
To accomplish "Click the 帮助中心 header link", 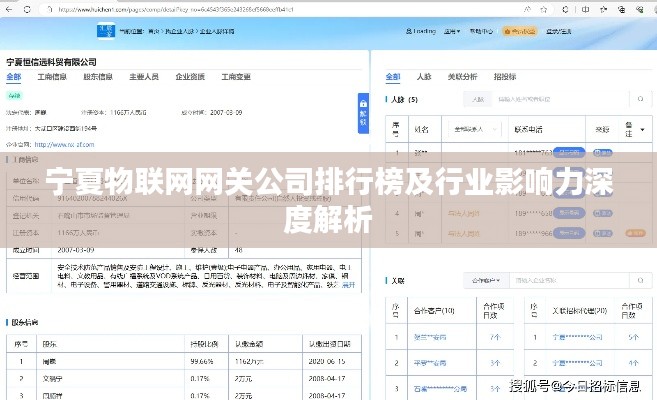I will point(481,31).
